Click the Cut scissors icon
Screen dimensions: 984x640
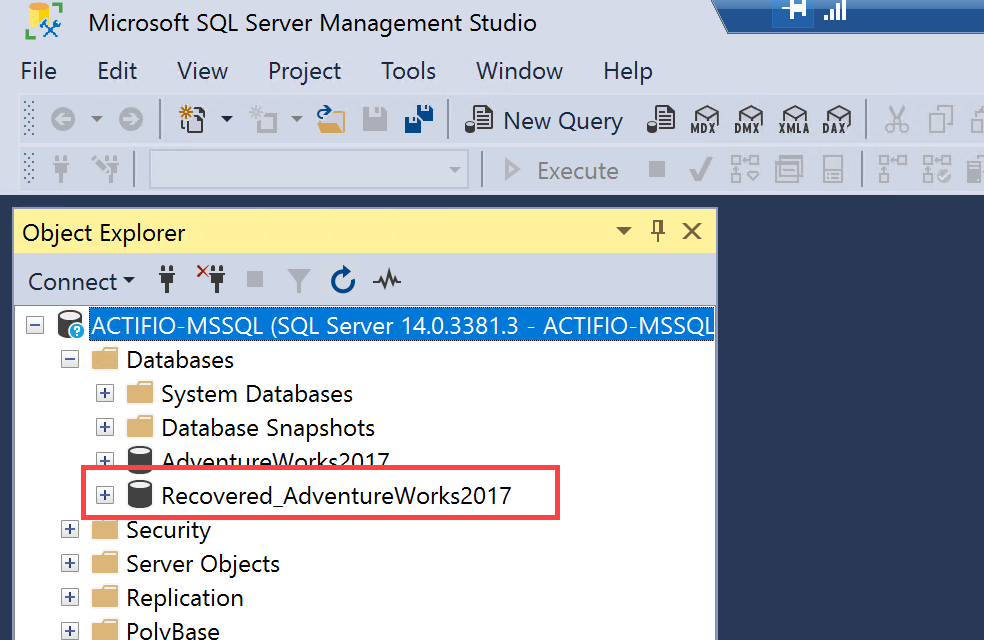pyautogui.click(x=897, y=119)
